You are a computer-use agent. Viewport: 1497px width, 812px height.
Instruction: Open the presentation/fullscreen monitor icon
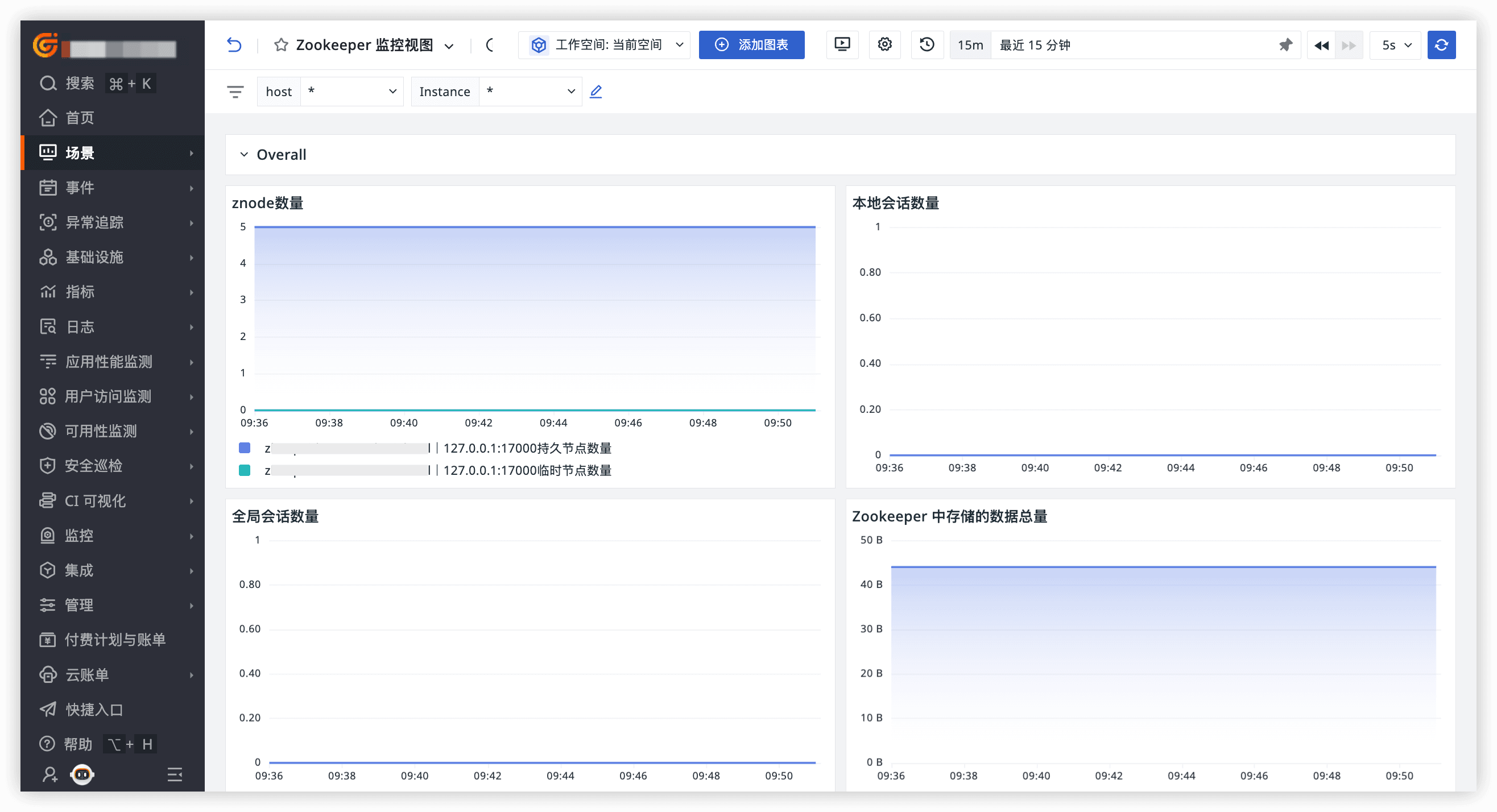(x=842, y=45)
